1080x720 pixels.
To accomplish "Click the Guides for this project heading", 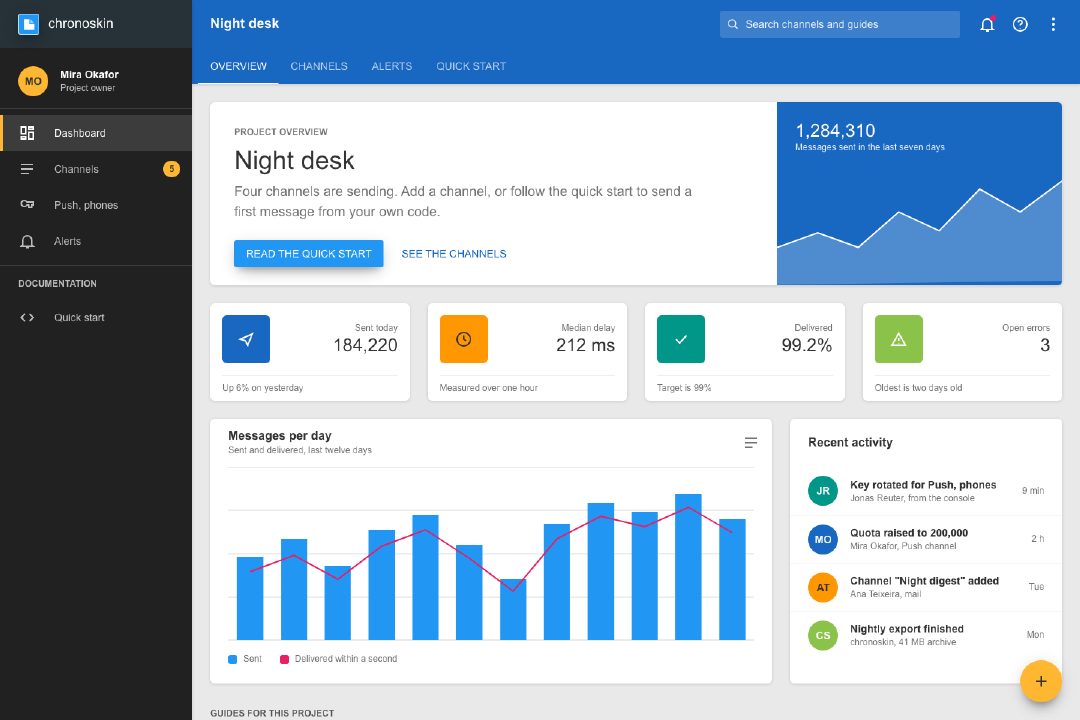I will [x=272, y=713].
